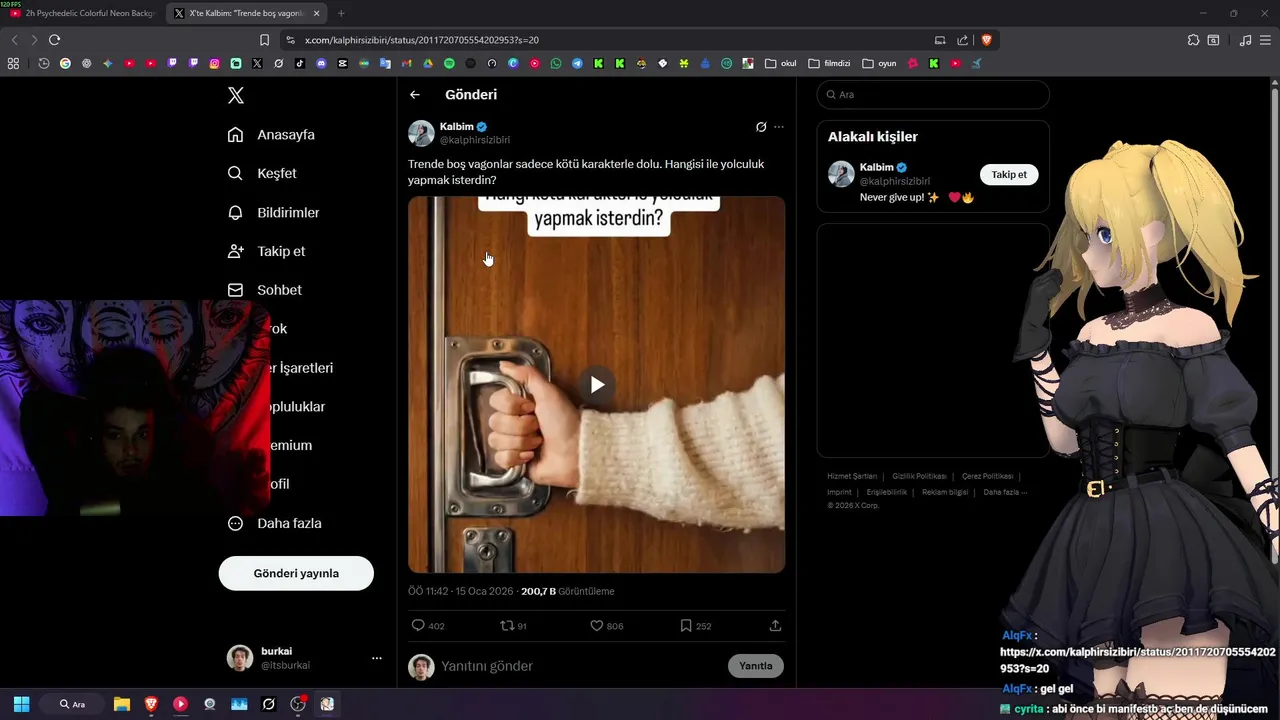Click the bookmark-this-page icon in the address bar
Image resolution: width=1280 pixels, height=720 pixels.
(x=264, y=40)
